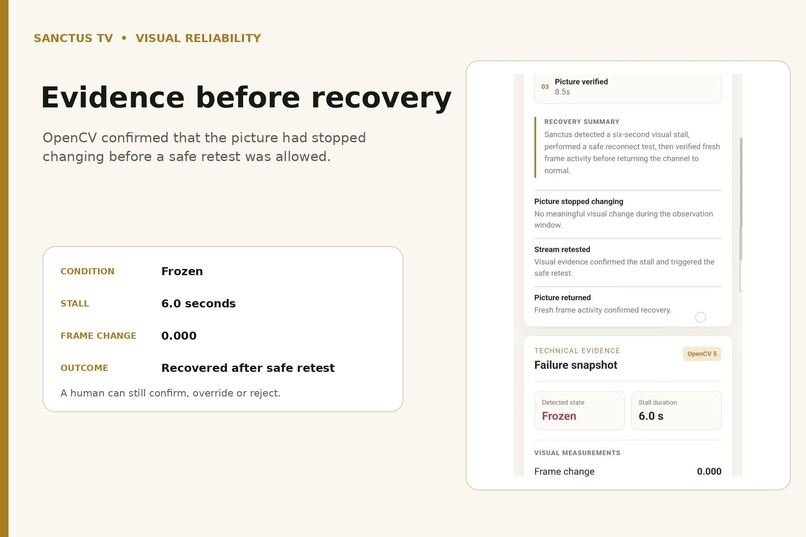Click the Frame change measurement row
Image resolution: width=806 pixels, height=537 pixels.
628,471
